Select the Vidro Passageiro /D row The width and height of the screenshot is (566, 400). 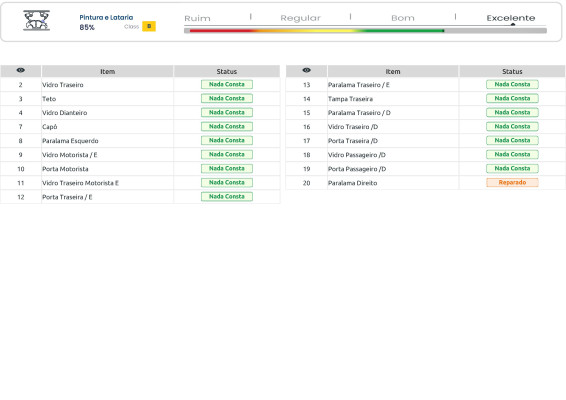coord(426,155)
